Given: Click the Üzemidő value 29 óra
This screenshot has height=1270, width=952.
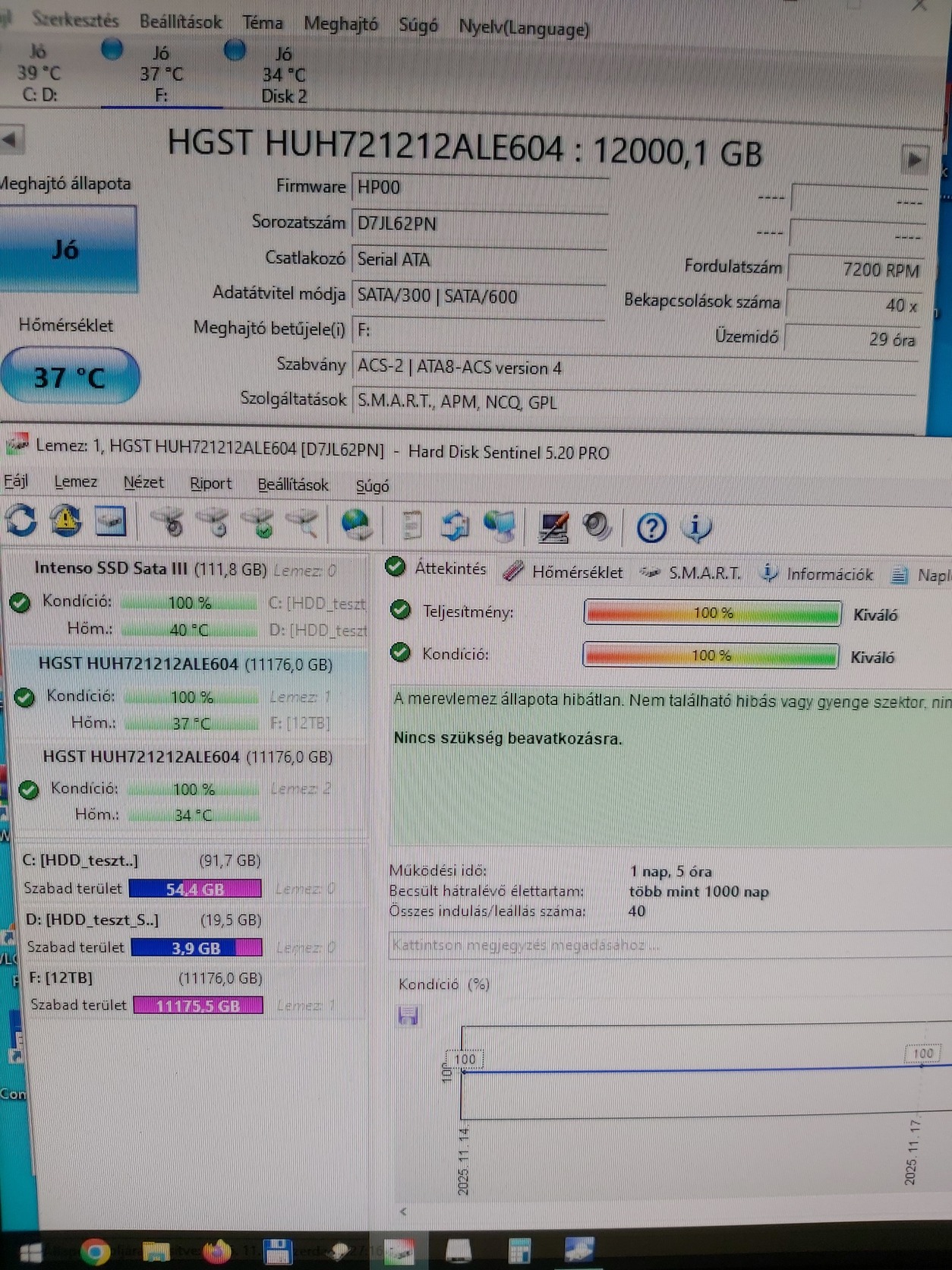Looking at the screenshot, I should pyautogui.click(x=852, y=339).
